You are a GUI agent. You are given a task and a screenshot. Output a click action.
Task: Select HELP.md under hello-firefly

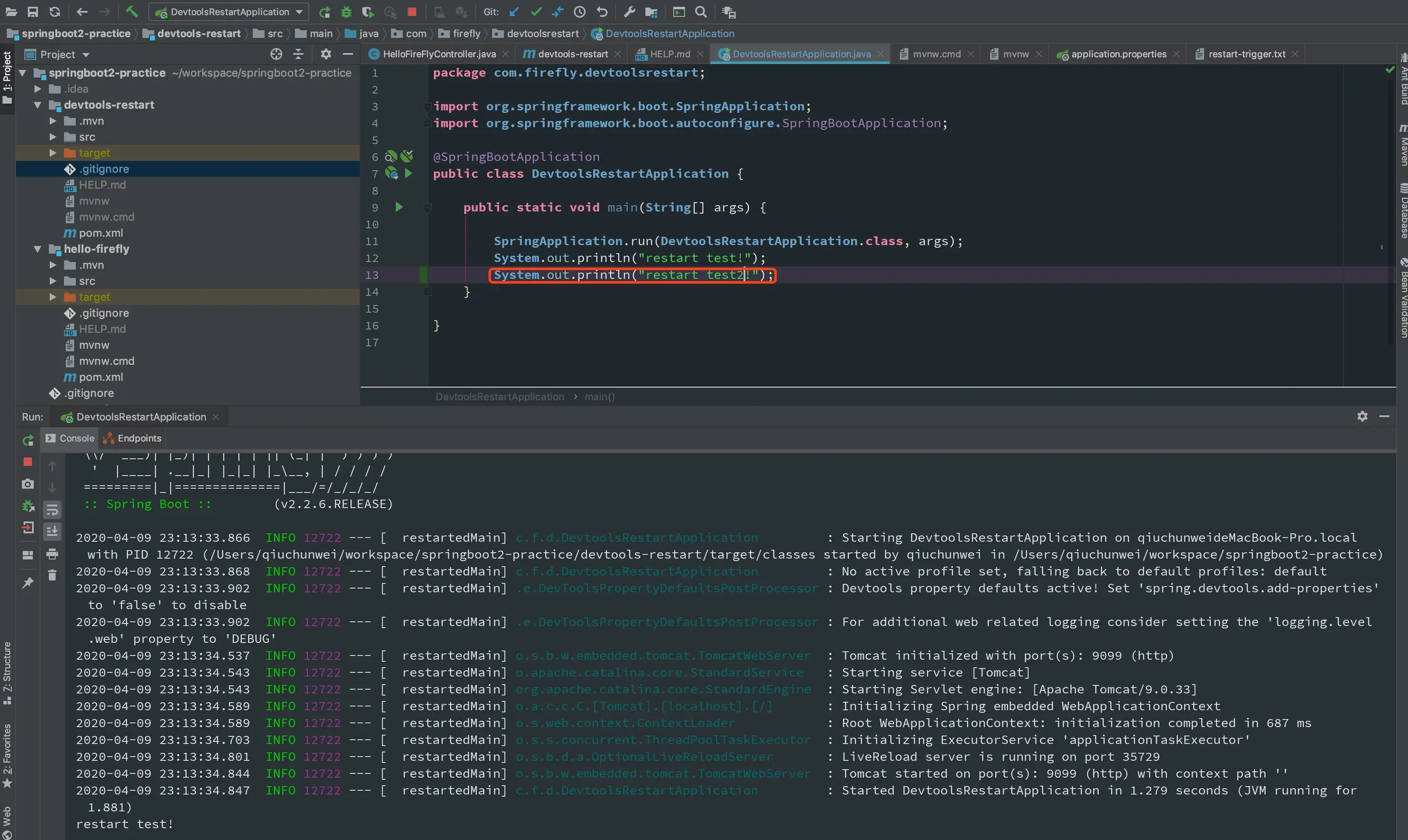[102, 329]
